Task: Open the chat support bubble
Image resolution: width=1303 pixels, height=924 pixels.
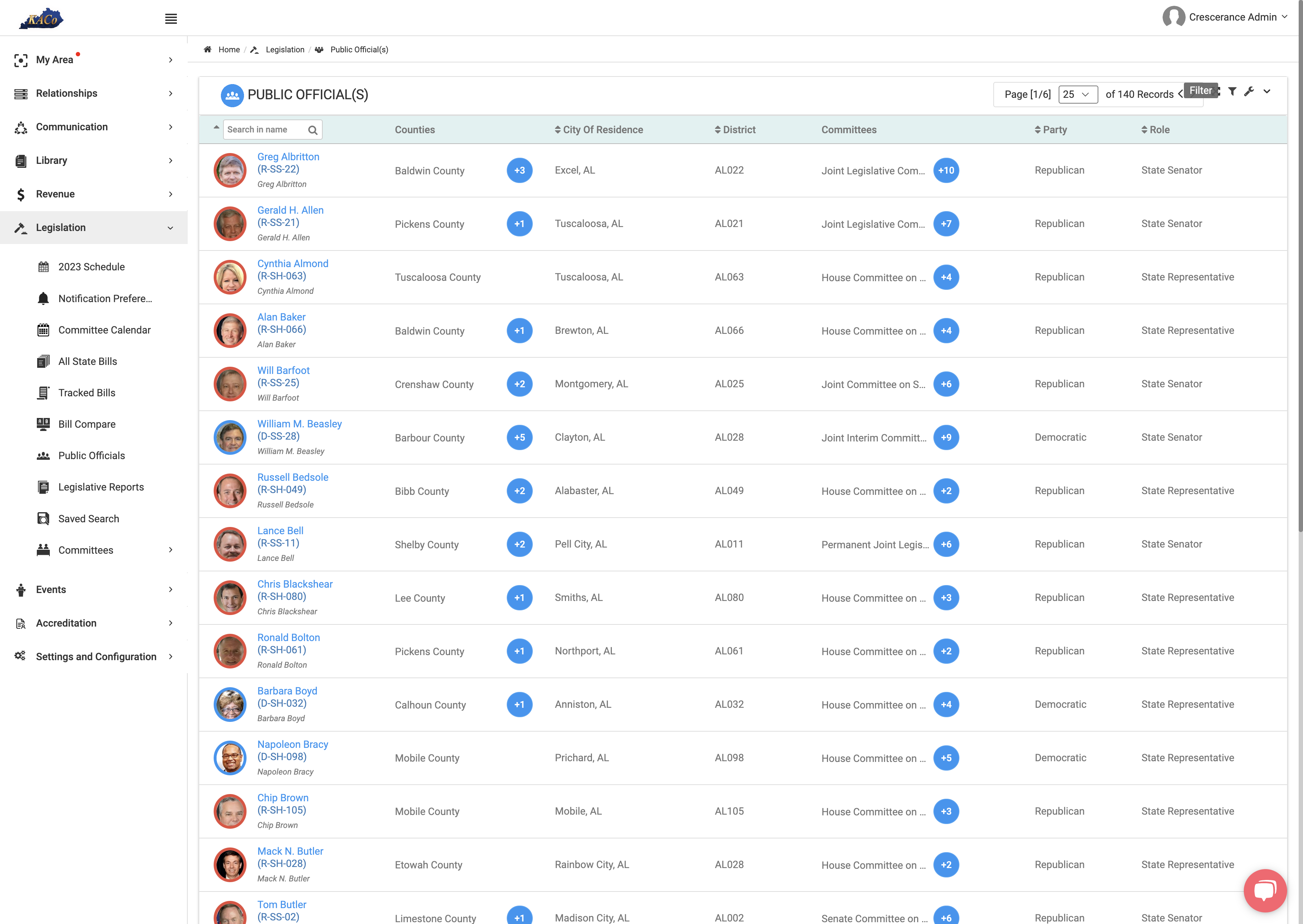Action: click(1264, 890)
